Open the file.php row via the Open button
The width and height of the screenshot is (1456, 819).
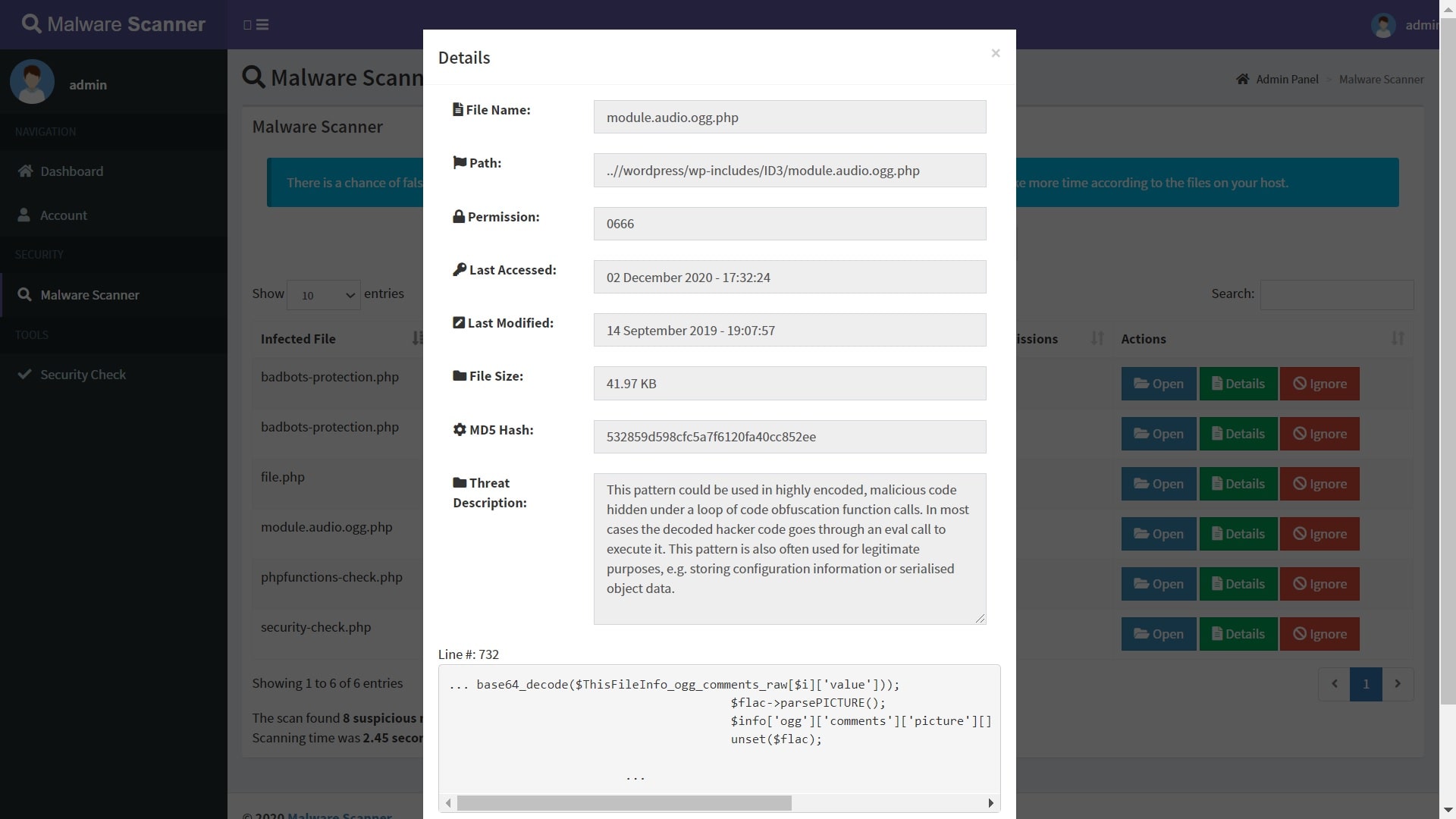point(1158,484)
